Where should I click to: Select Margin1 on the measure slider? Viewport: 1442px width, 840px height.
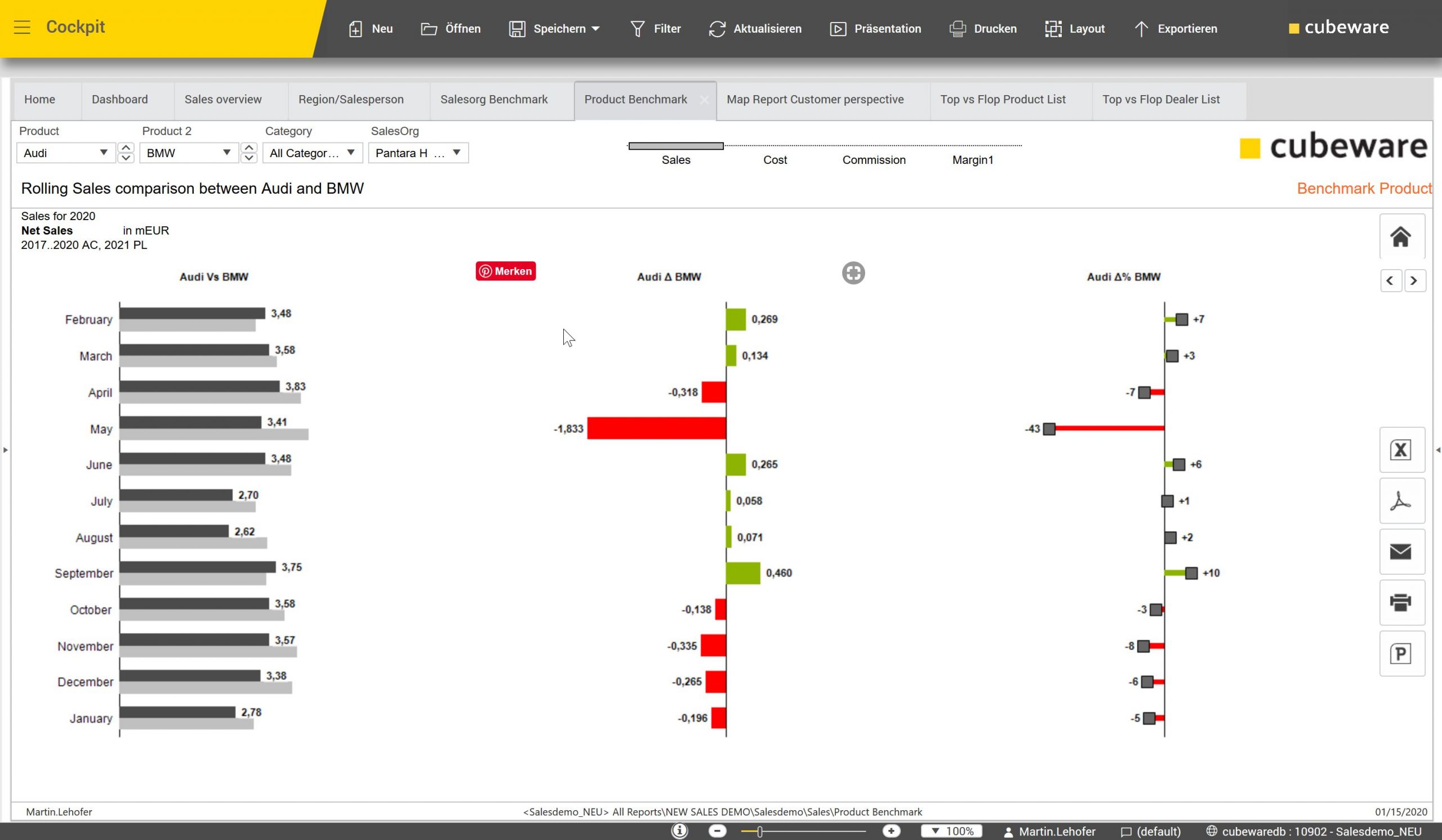(972, 160)
